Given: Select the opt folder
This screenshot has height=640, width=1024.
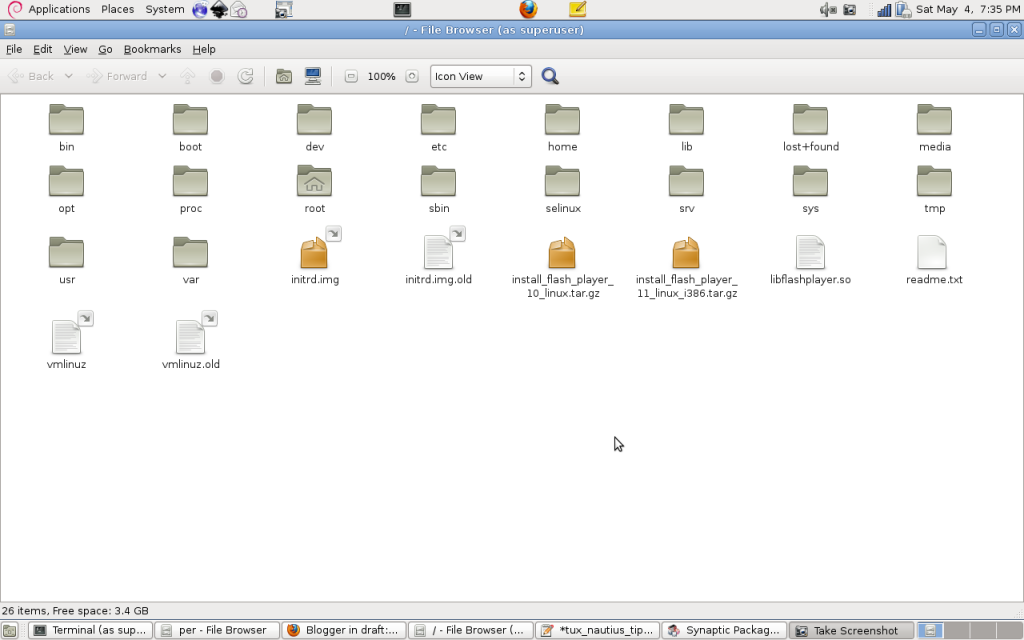Looking at the screenshot, I should click(x=66, y=182).
